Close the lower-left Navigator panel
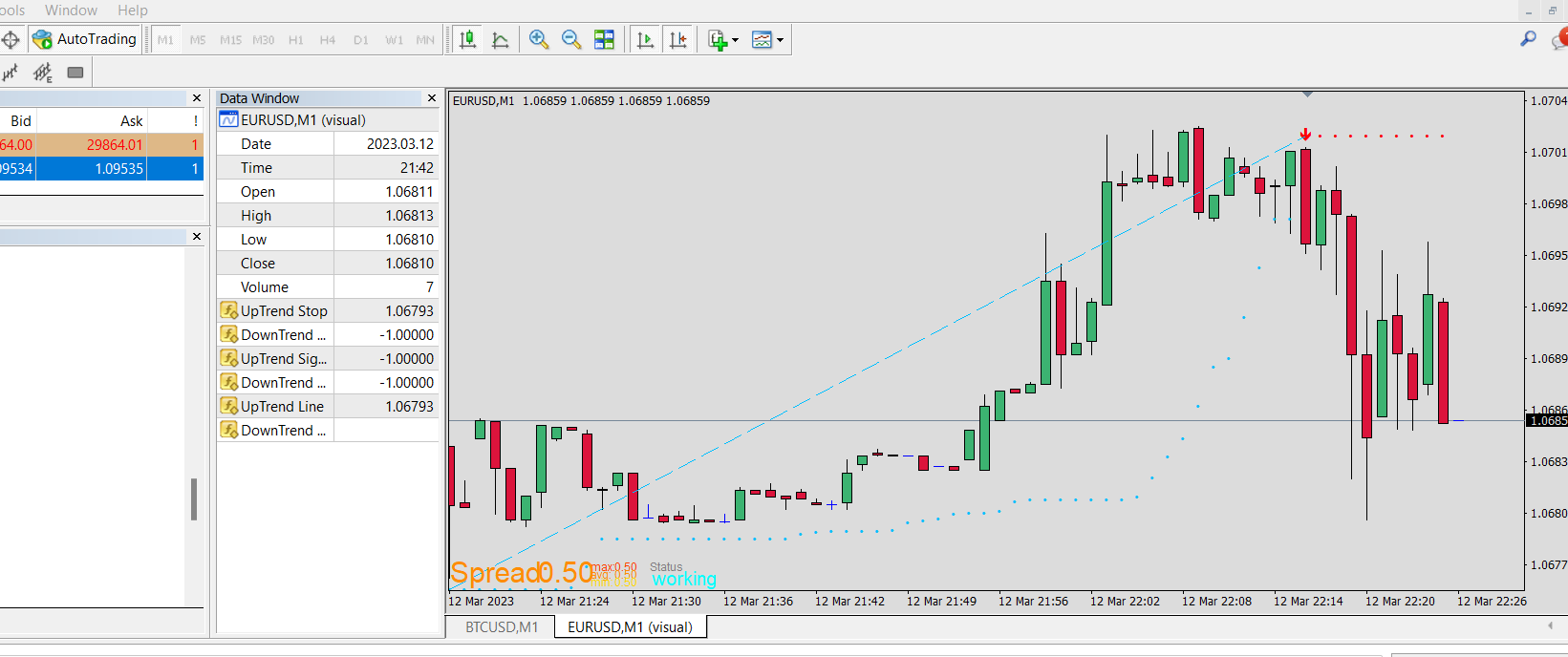The image size is (1568, 657). tap(197, 237)
